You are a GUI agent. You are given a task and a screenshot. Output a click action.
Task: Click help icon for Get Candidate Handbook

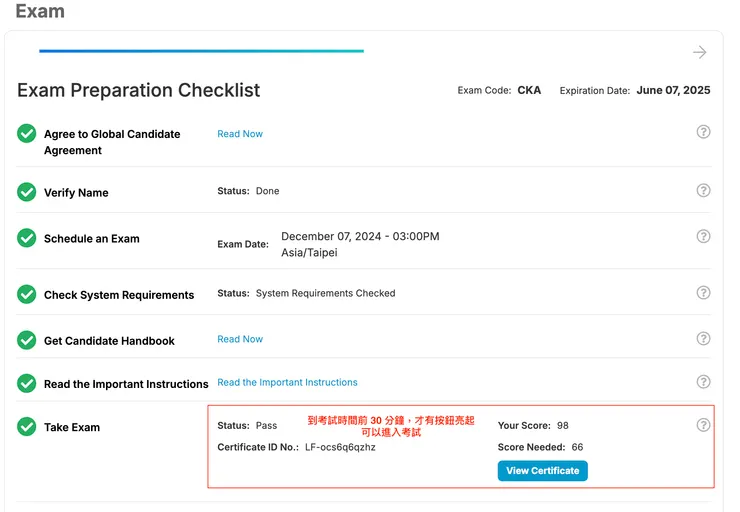[x=703, y=339]
